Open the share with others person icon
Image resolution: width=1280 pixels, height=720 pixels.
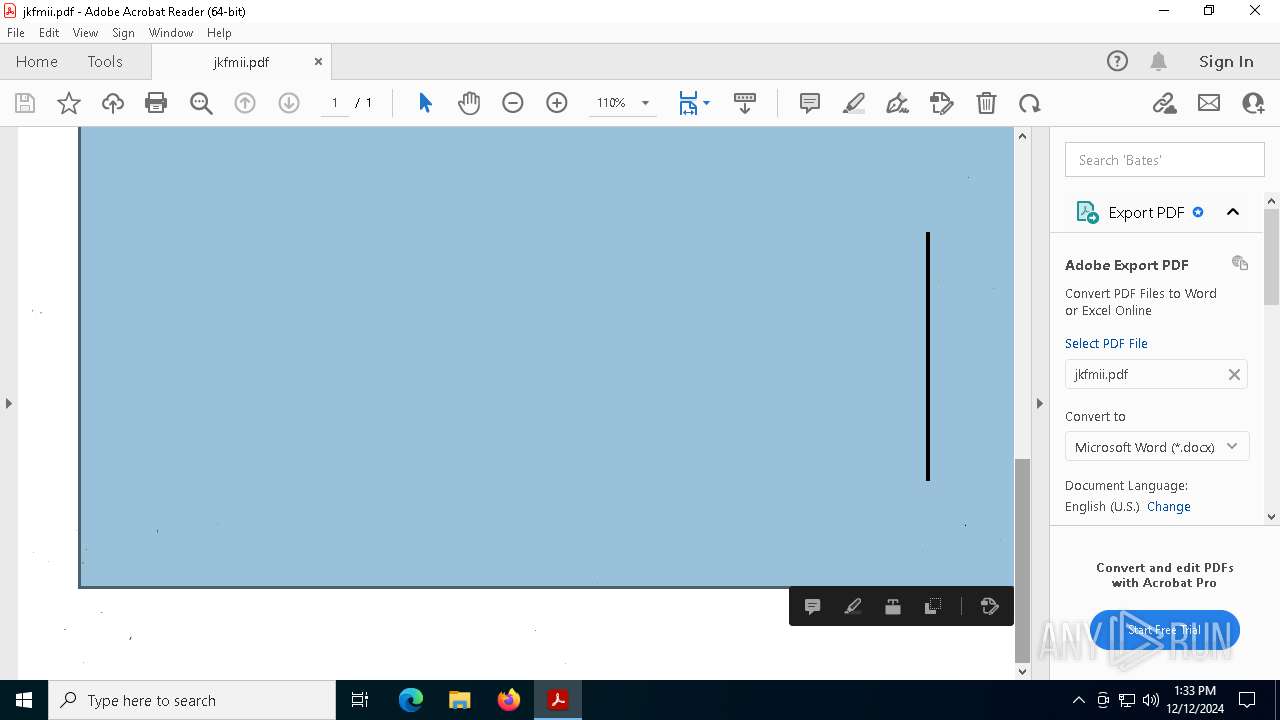(x=1253, y=103)
